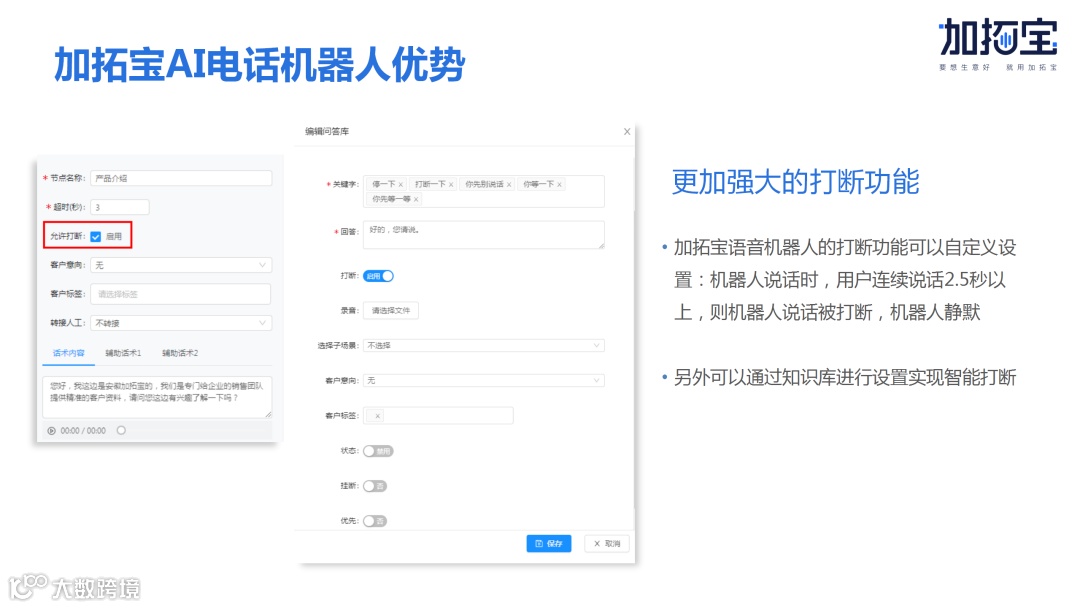Play the audio in the node panel
This screenshot has width=1080, height=608.
click(x=52, y=431)
